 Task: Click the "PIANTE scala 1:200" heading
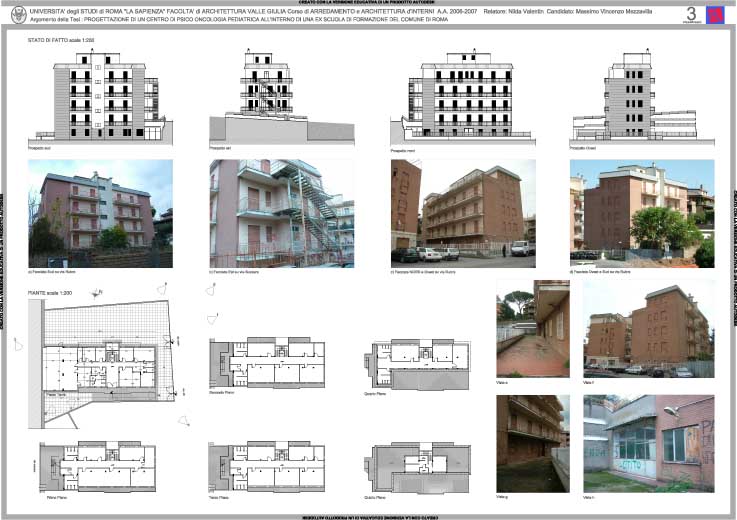pyautogui.click(x=50, y=293)
